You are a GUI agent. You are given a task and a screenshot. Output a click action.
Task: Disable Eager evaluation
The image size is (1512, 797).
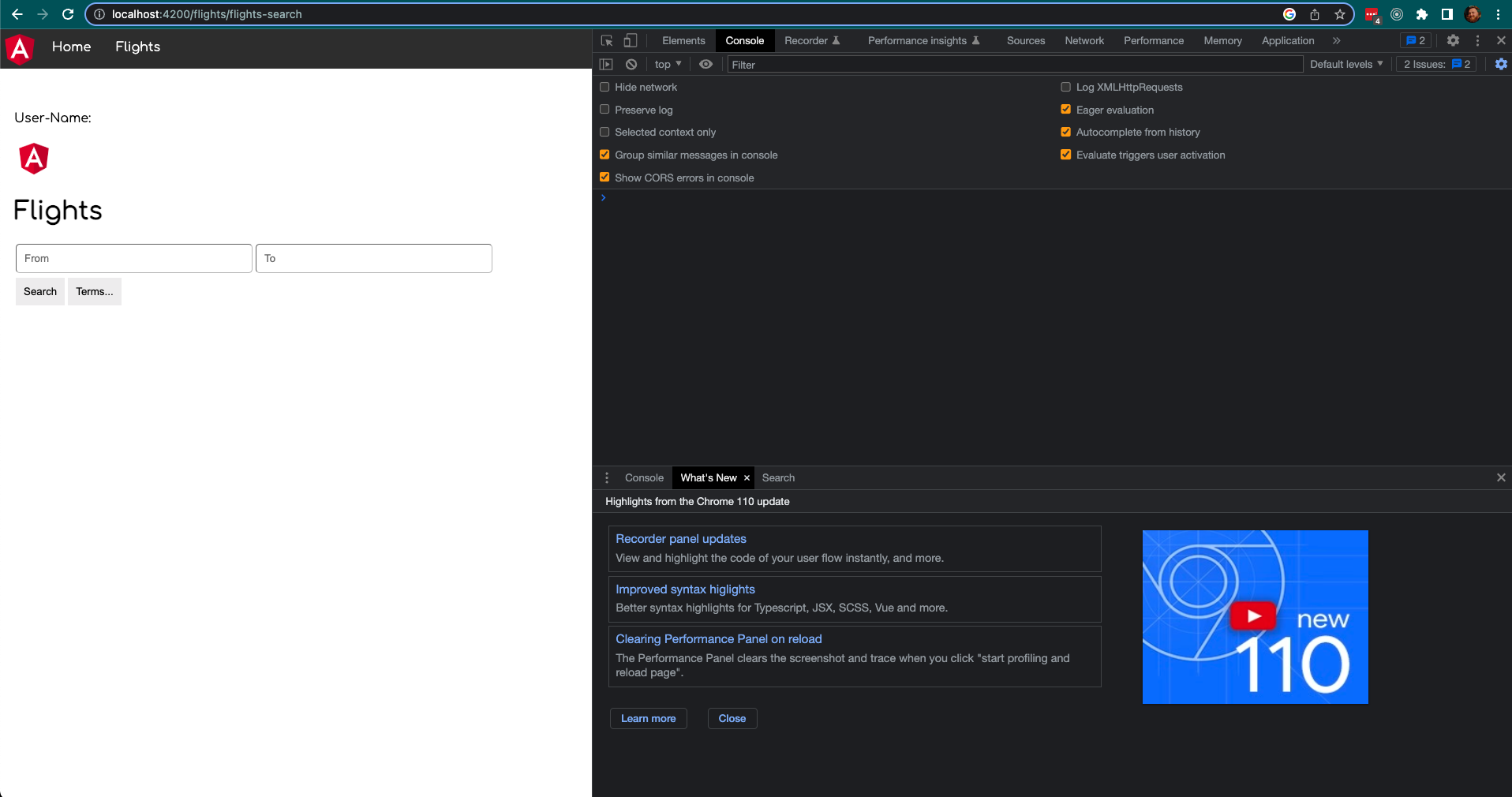(1065, 110)
